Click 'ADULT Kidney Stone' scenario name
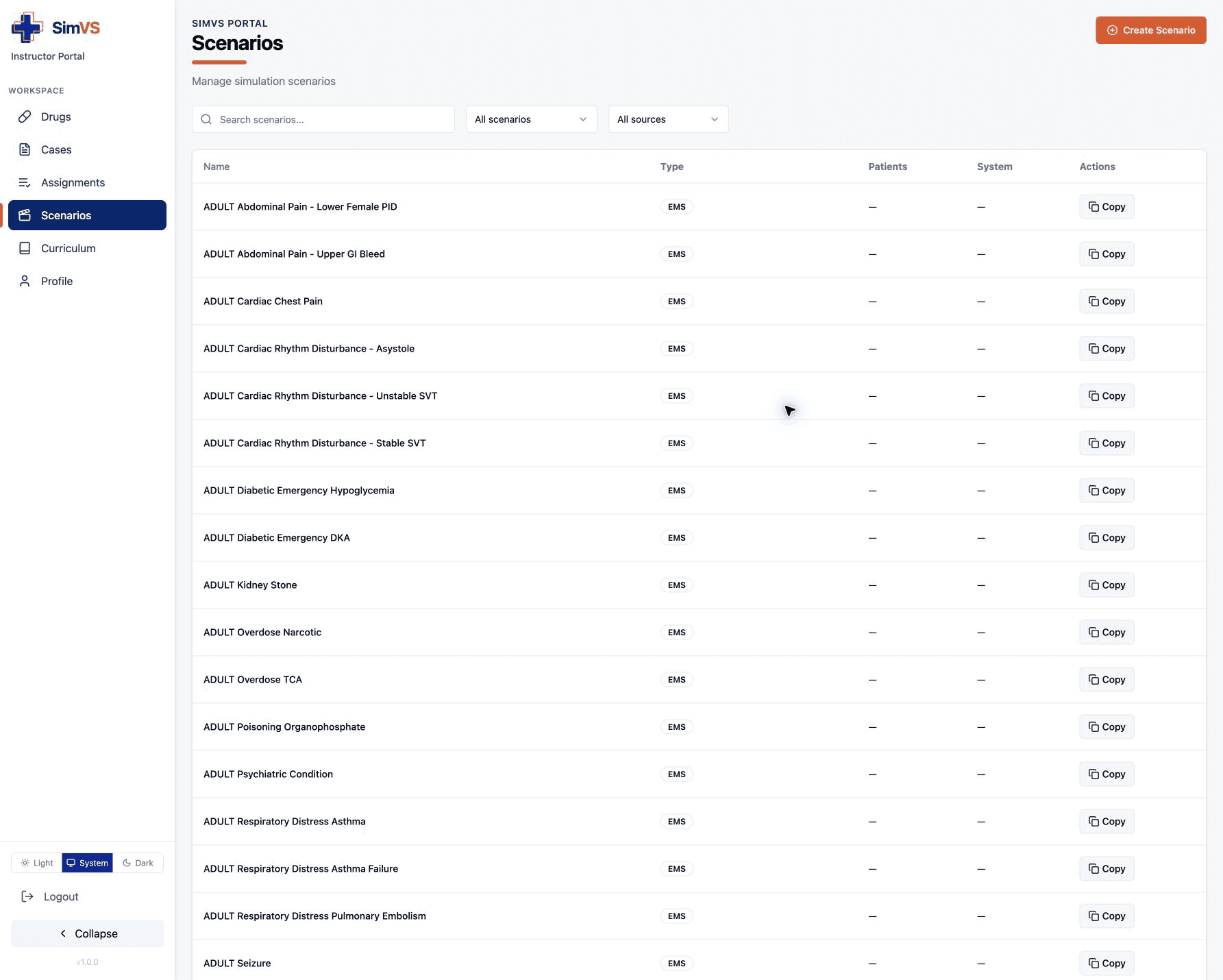 click(250, 585)
